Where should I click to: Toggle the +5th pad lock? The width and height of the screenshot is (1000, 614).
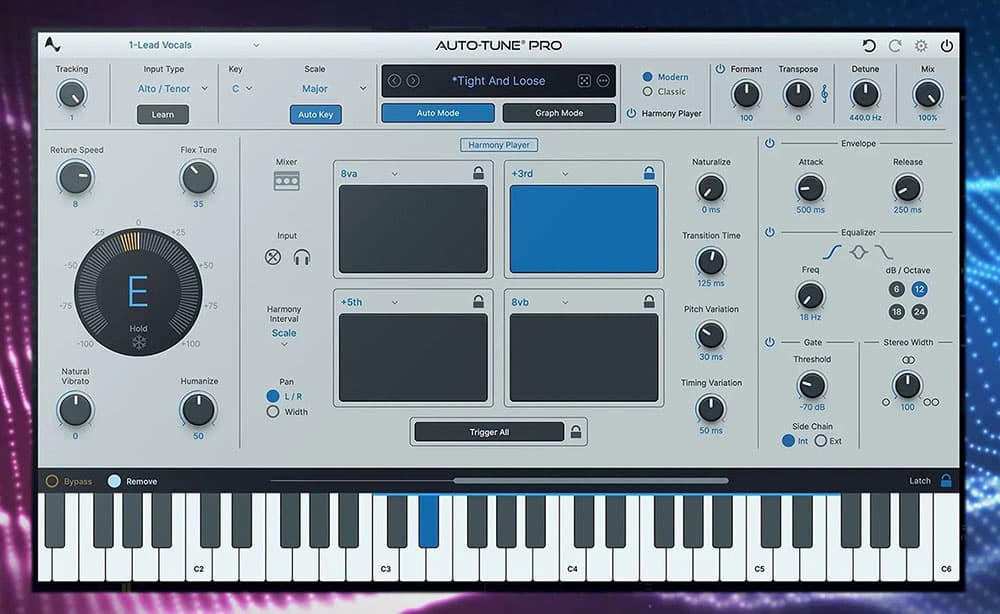(x=478, y=302)
